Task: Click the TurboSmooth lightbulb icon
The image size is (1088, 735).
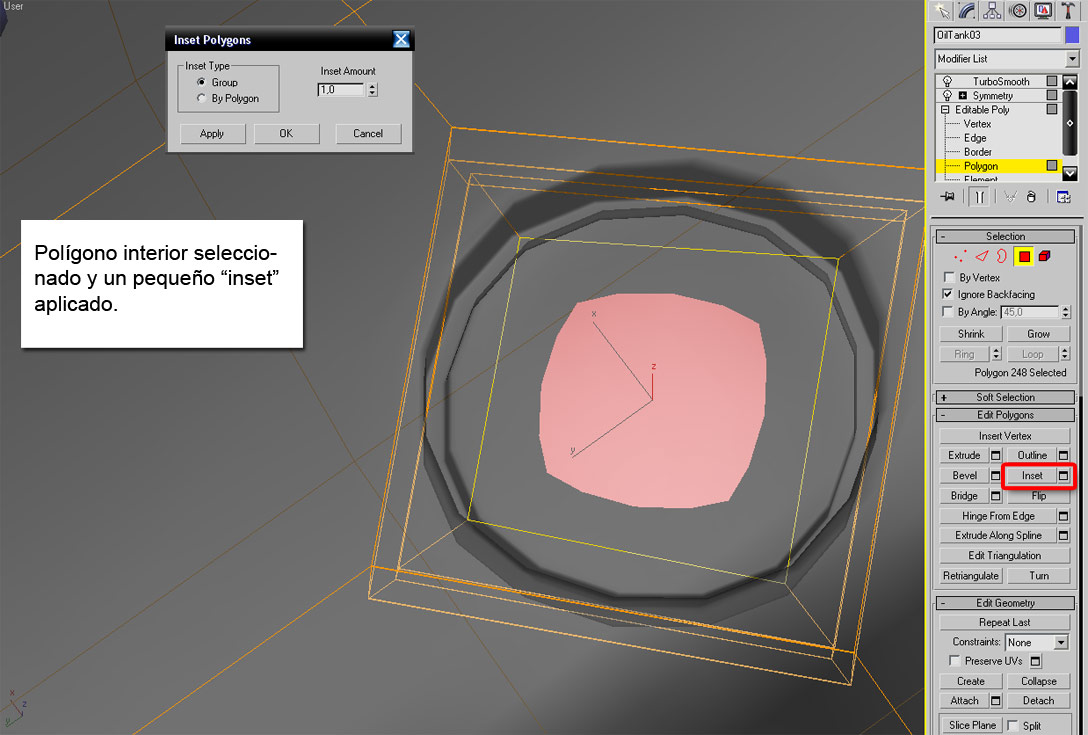Action: tap(946, 81)
